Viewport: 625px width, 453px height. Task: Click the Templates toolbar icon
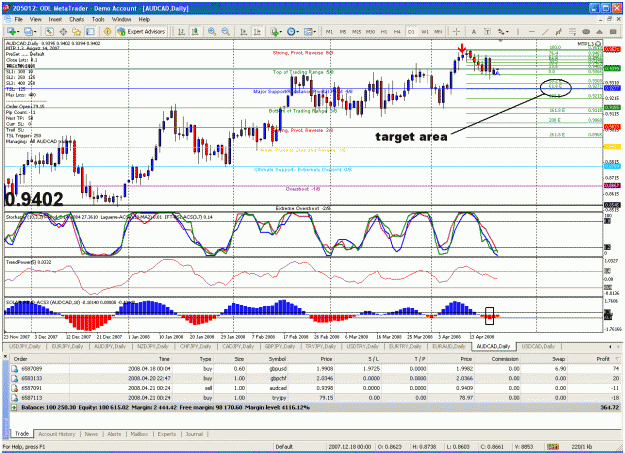[308, 32]
